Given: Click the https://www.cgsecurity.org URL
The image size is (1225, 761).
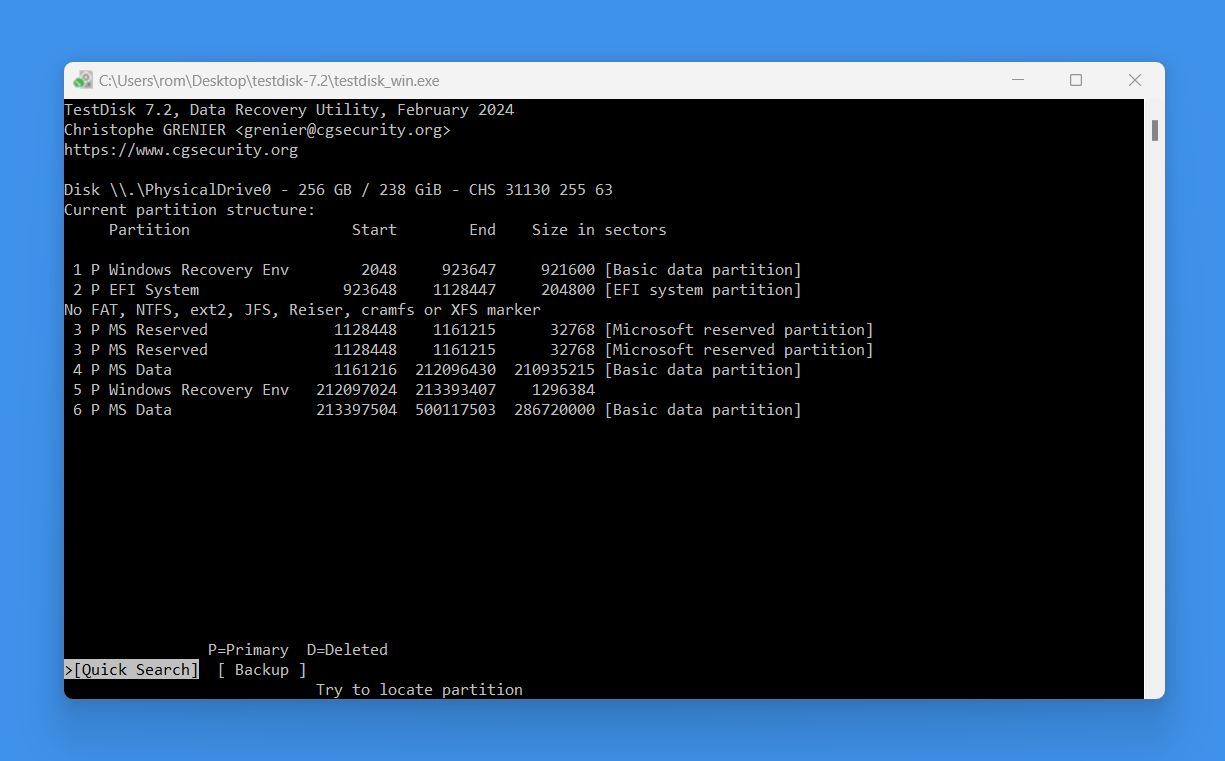Looking at the screenshot, I should pos(181,150).
